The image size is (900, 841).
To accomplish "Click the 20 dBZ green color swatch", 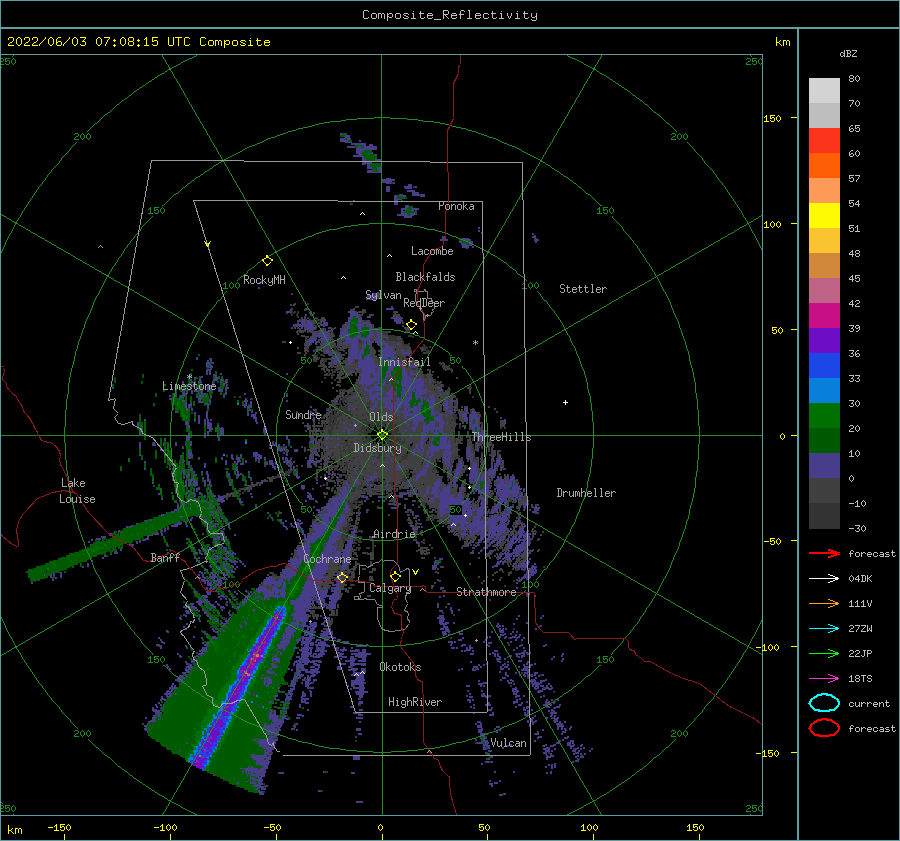I will tap(824, 440).
